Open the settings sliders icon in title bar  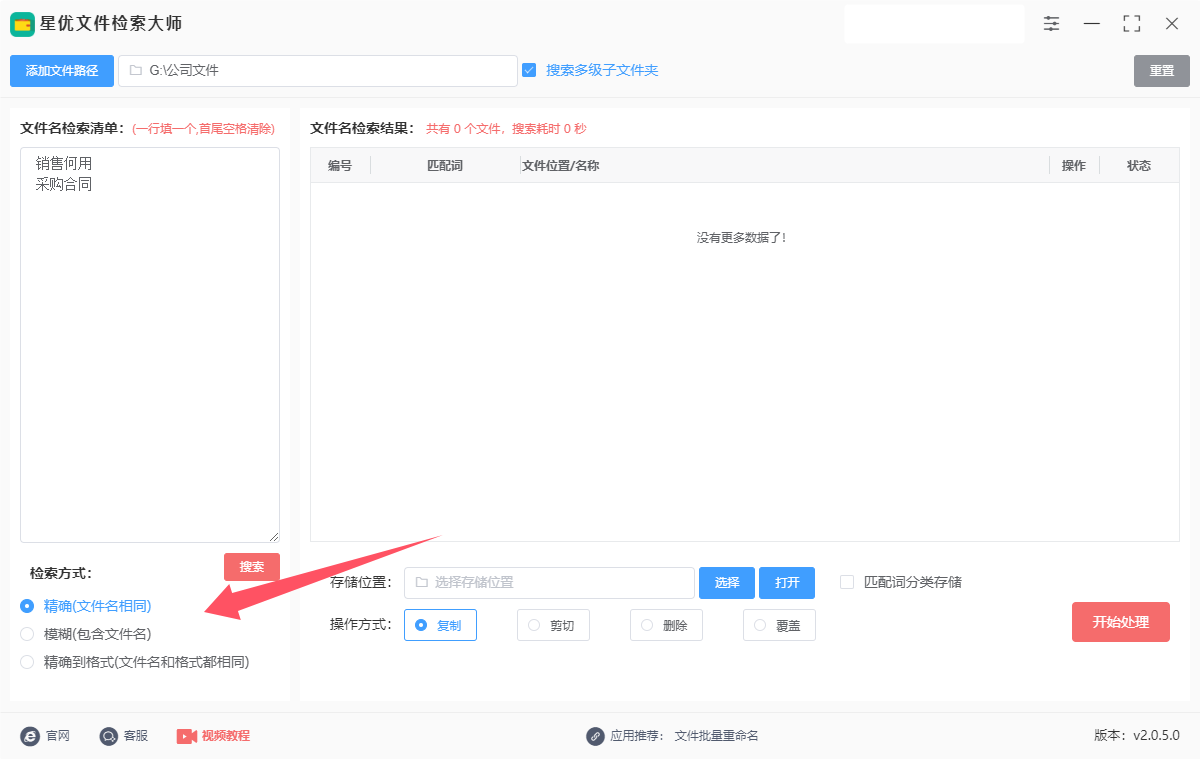coord(1052,23)
